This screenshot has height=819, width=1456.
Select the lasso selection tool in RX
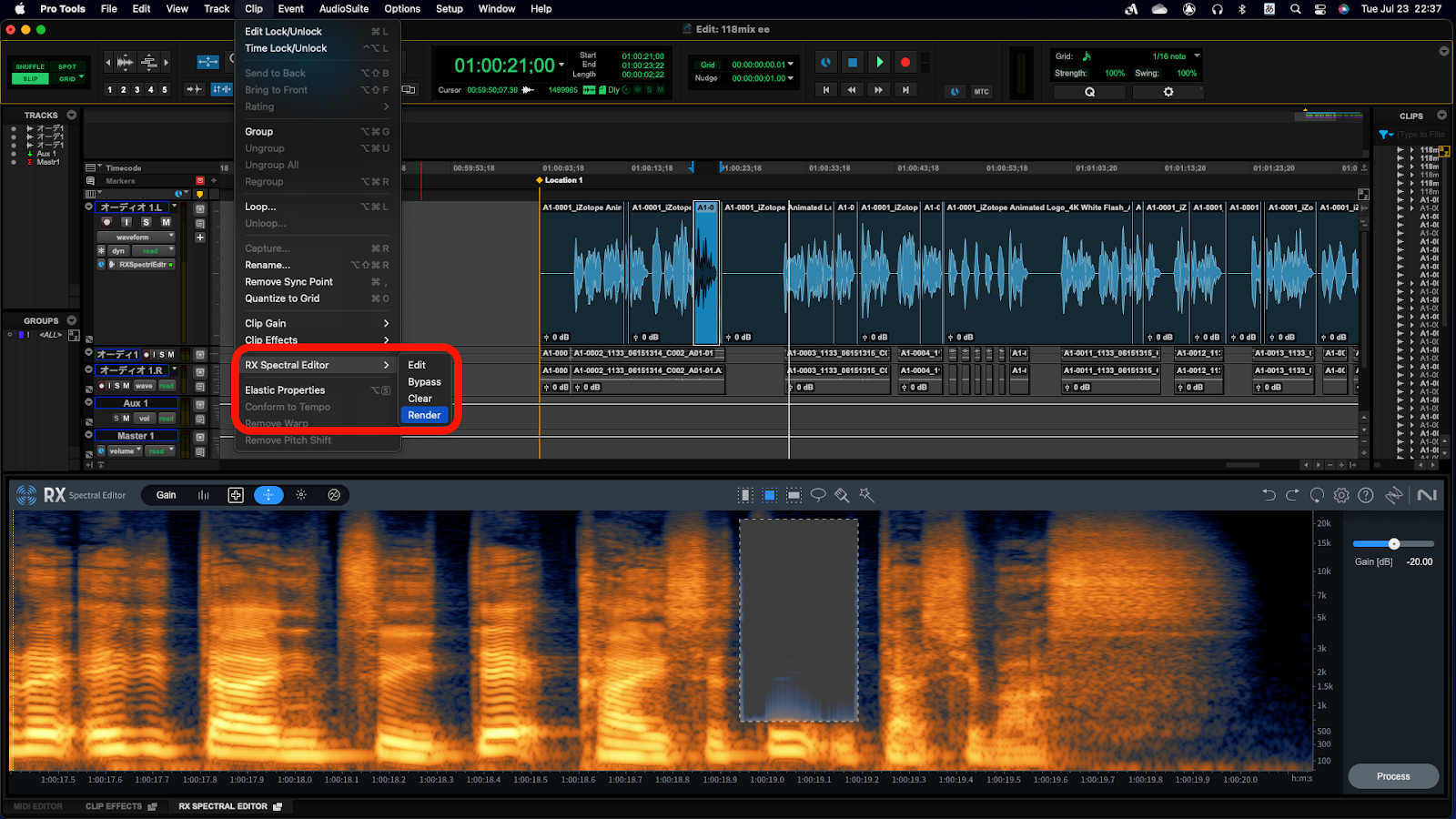point(818,495)
